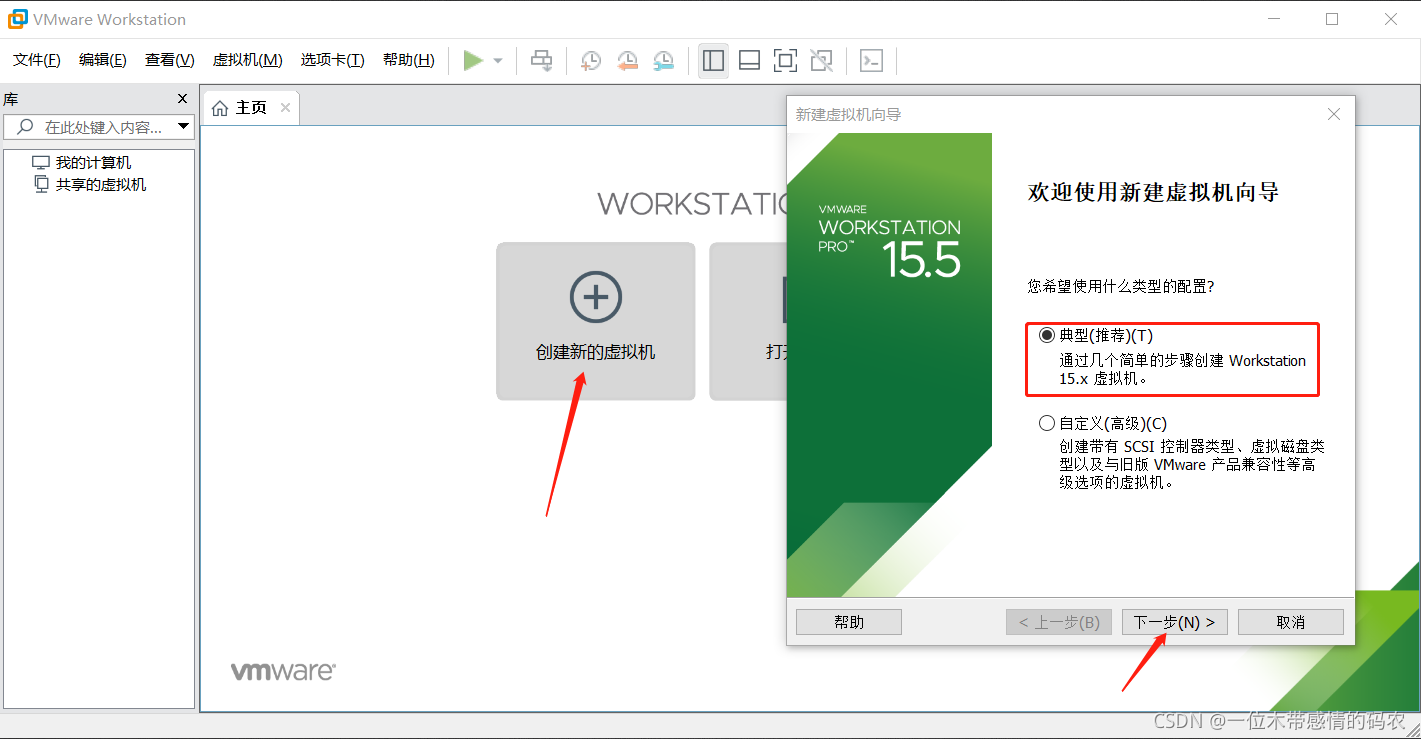
Task: Click the 下一步(N) button
Action: [x=1174, y=622]
